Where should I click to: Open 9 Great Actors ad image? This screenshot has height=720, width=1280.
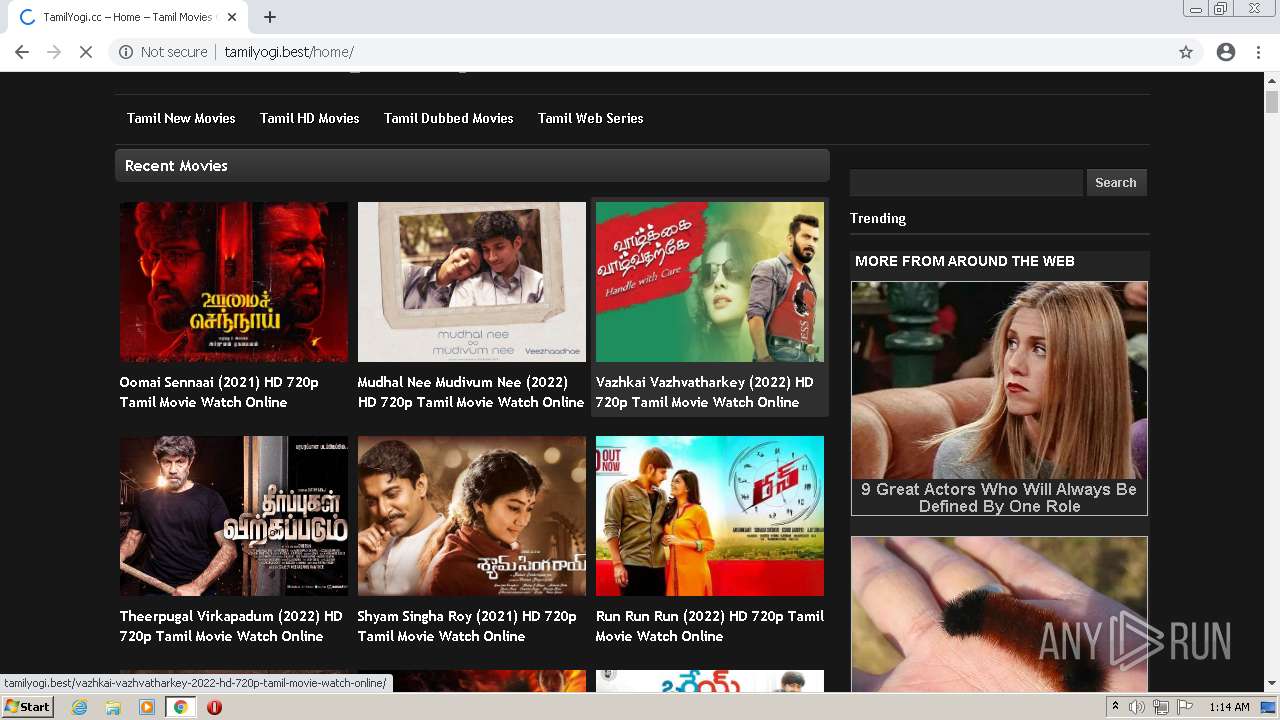(999, 380)
